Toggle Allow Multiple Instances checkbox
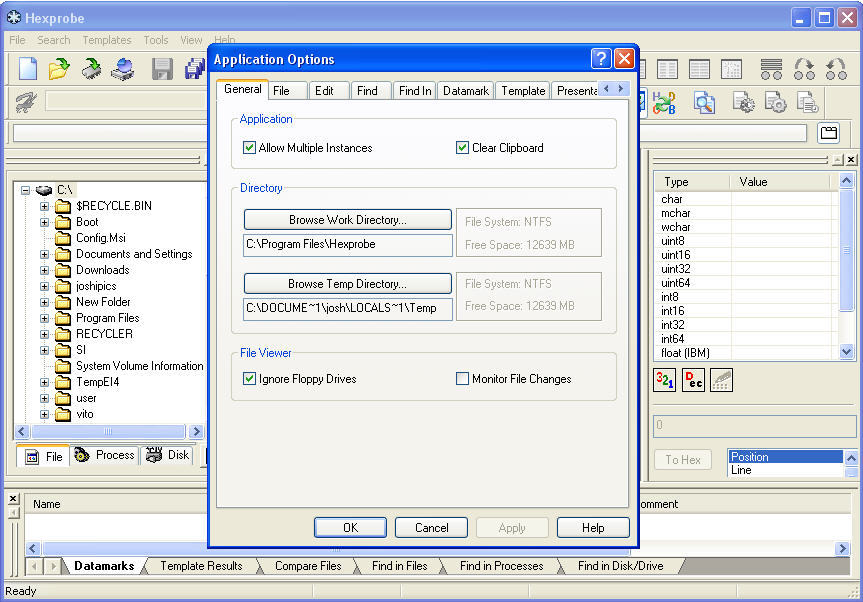Screen dimensions: 863x602 (x=249, y=147)
